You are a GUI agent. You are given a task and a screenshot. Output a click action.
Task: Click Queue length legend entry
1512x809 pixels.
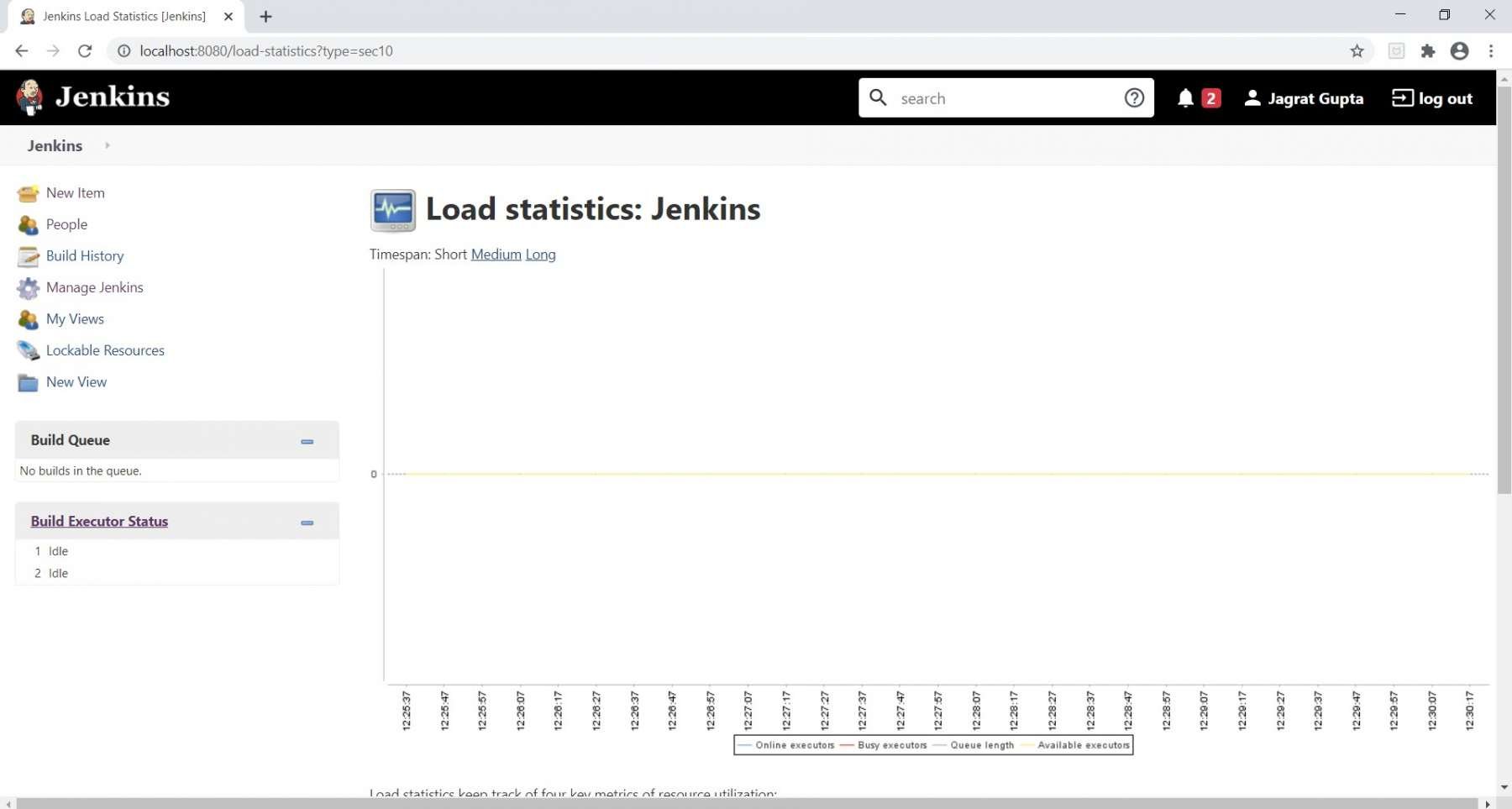tap(974, 745)
